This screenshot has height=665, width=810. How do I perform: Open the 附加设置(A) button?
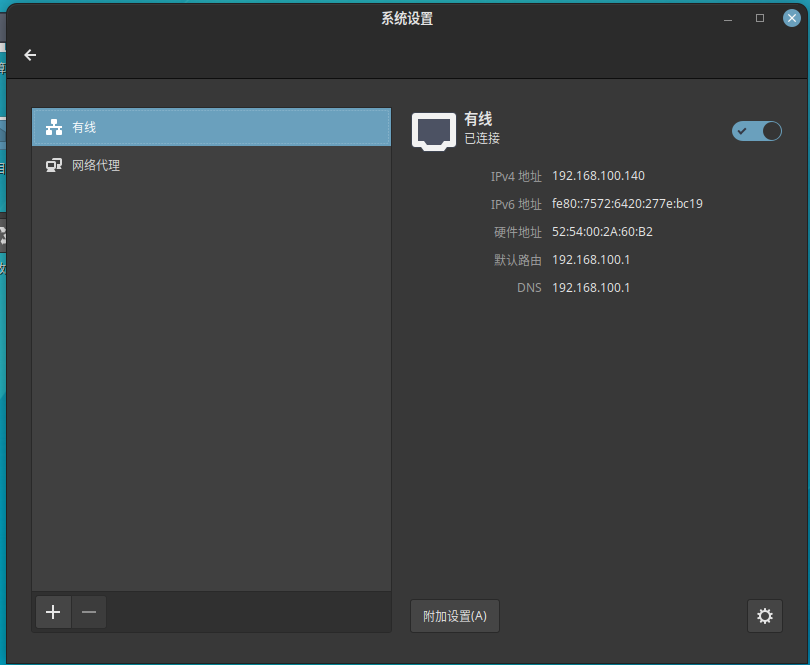[454, 616]
